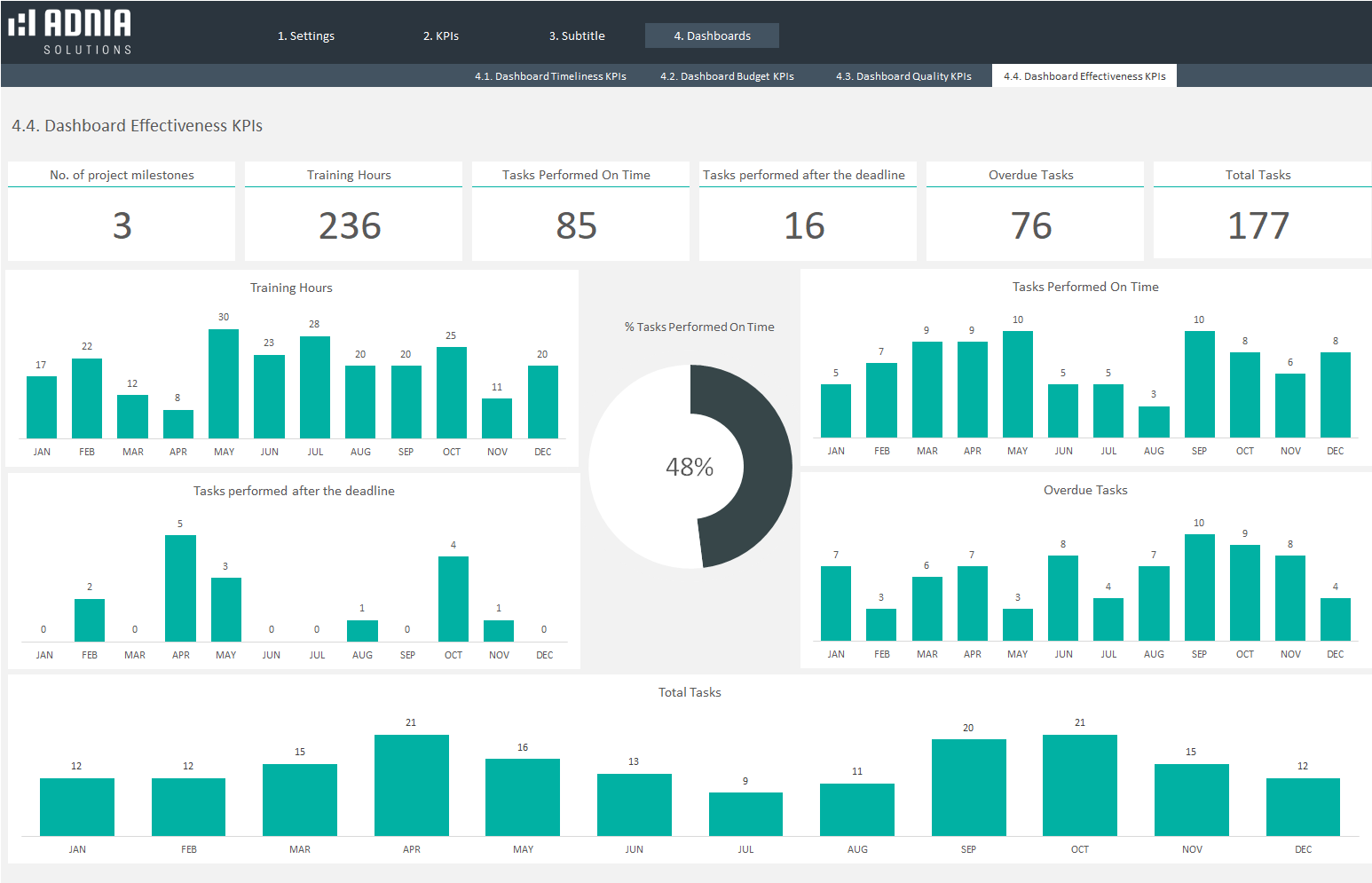The width and height of the screenshot is (1372, 883).
Task: Select the Total Tasks card showing 177
Action: (1258, 226)
